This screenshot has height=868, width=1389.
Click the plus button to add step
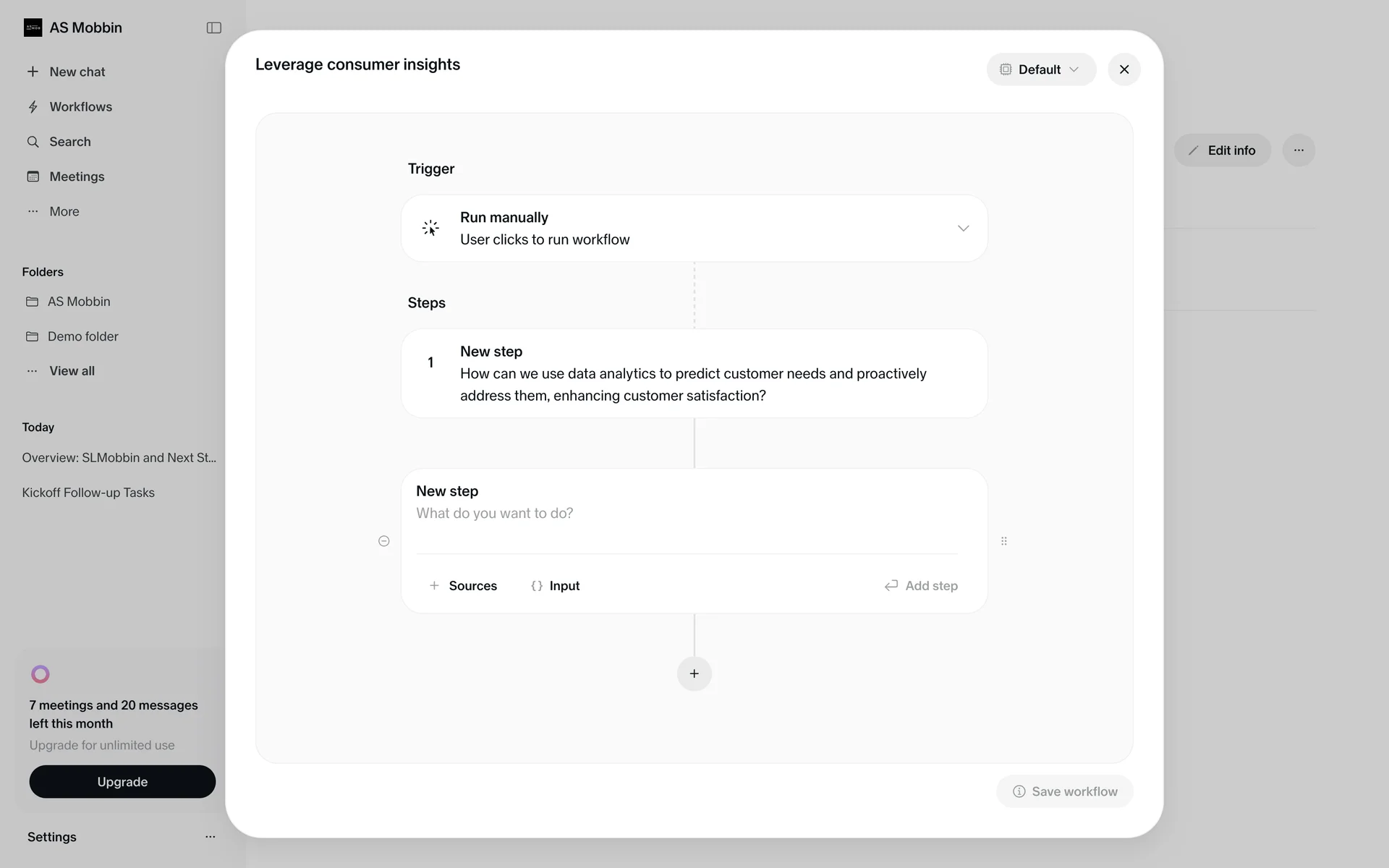[694, 673]
